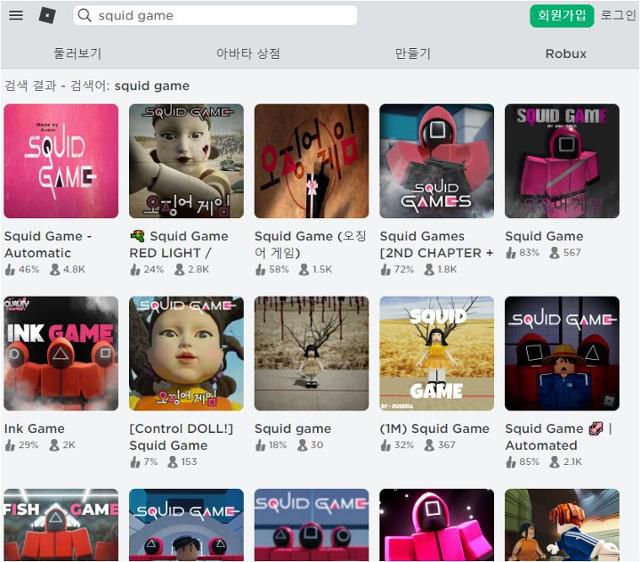The width and height of the screenshot is (640, 562).
Task: Click the squid game search field
Action: [x=220, y=16]
